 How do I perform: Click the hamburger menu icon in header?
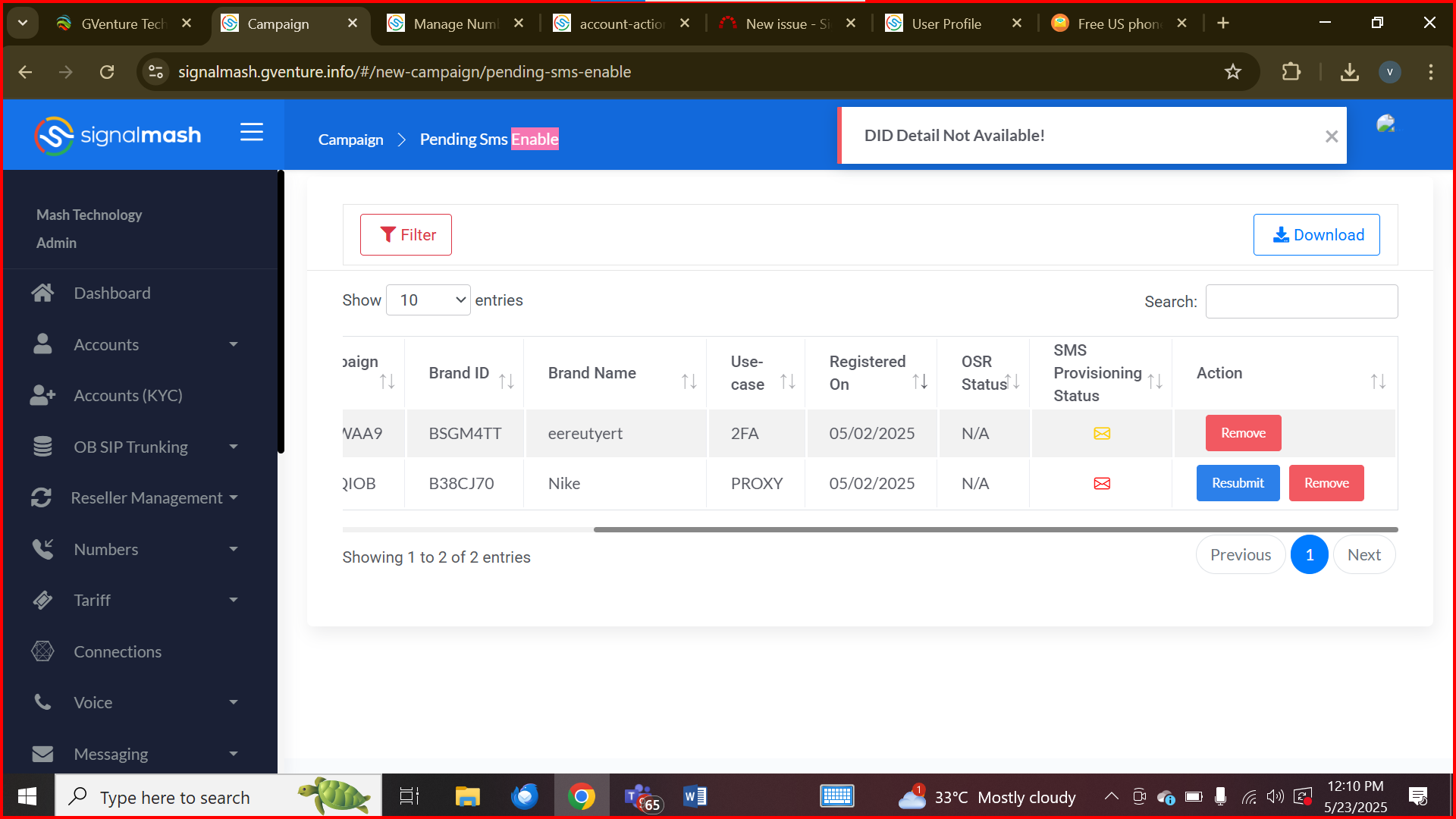click(x=251, y=133)
